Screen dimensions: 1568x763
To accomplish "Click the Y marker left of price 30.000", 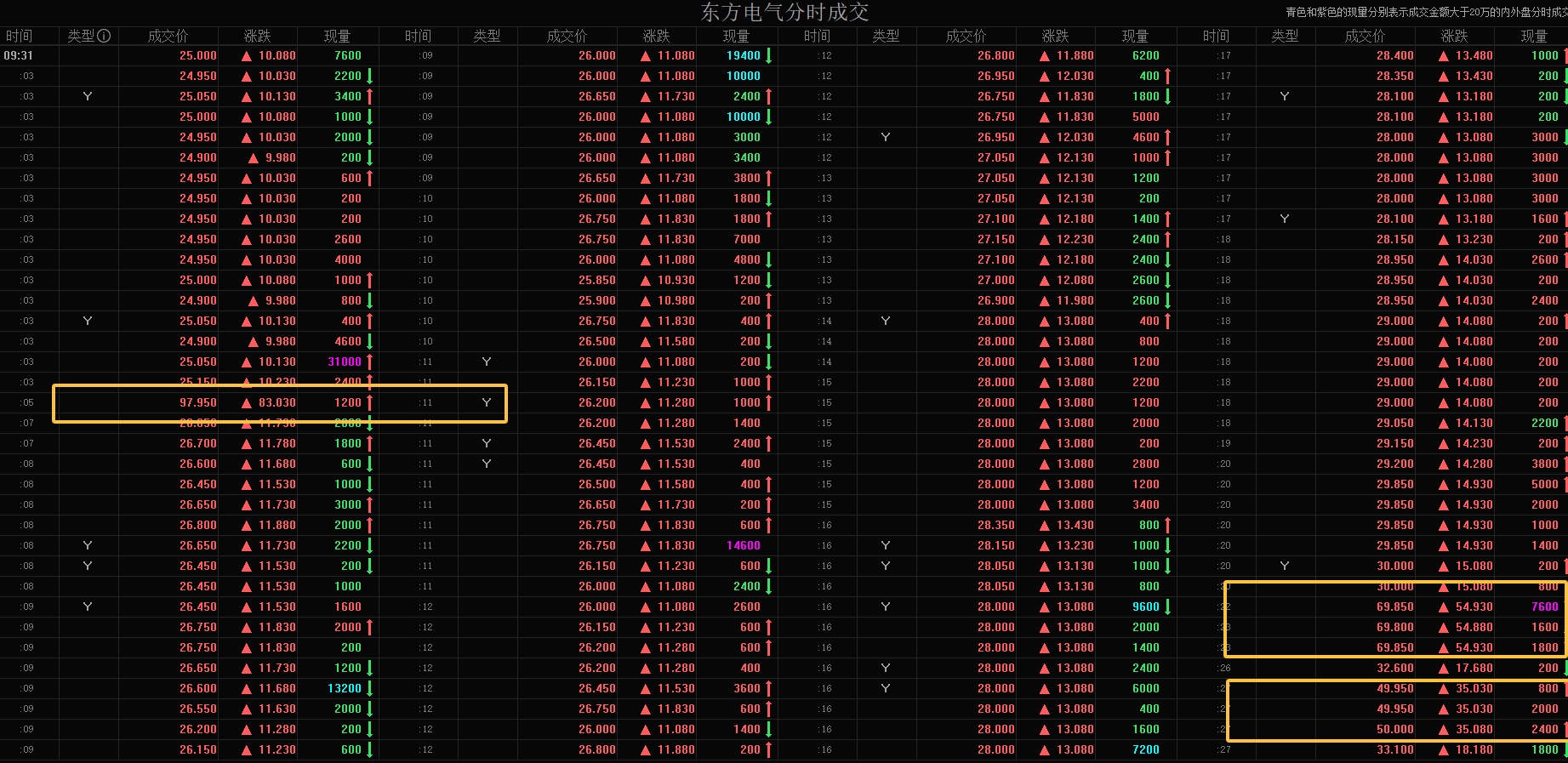I will pos(1285,566).
